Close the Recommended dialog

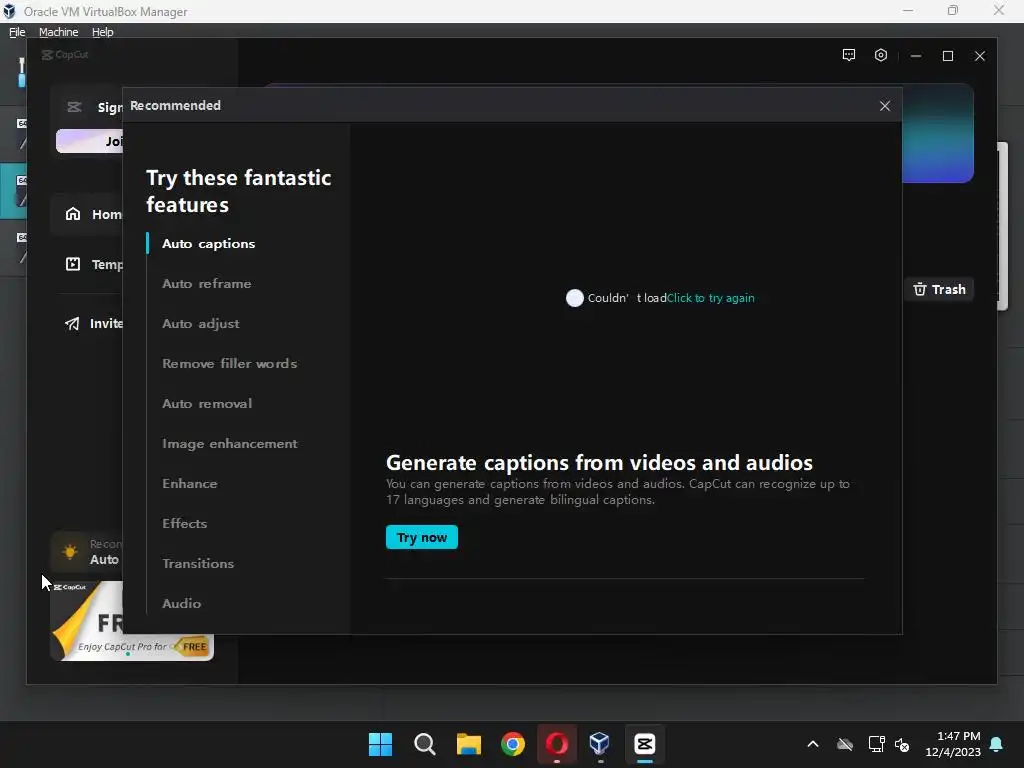pos(884,106)
